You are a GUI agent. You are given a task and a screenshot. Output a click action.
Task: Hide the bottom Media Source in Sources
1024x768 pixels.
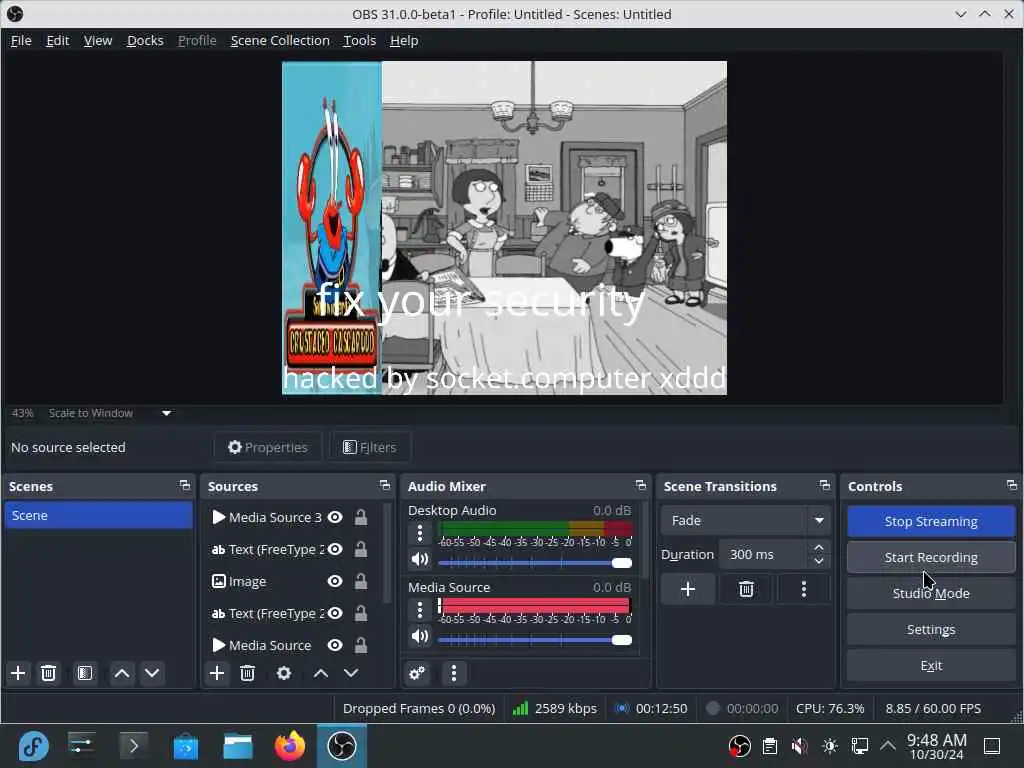point(335,645)
